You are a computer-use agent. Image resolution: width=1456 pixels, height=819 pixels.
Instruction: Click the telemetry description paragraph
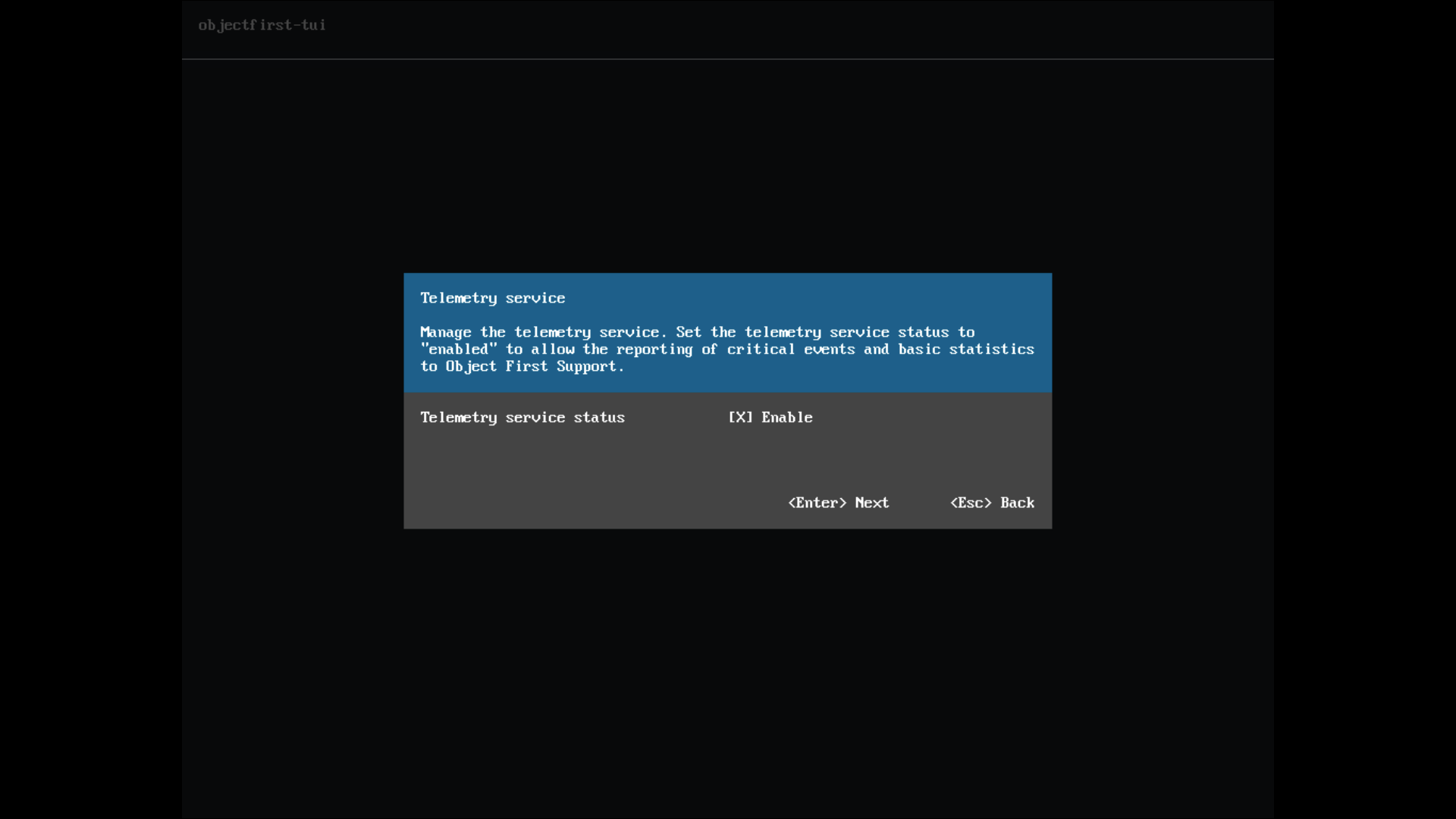(727, 350)
